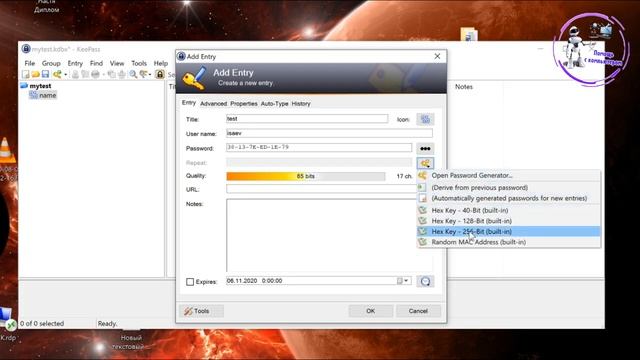The height and width of the screenshot is (360, 640).
Task: Click the password Quality bar
Action: tap(306, 176)
